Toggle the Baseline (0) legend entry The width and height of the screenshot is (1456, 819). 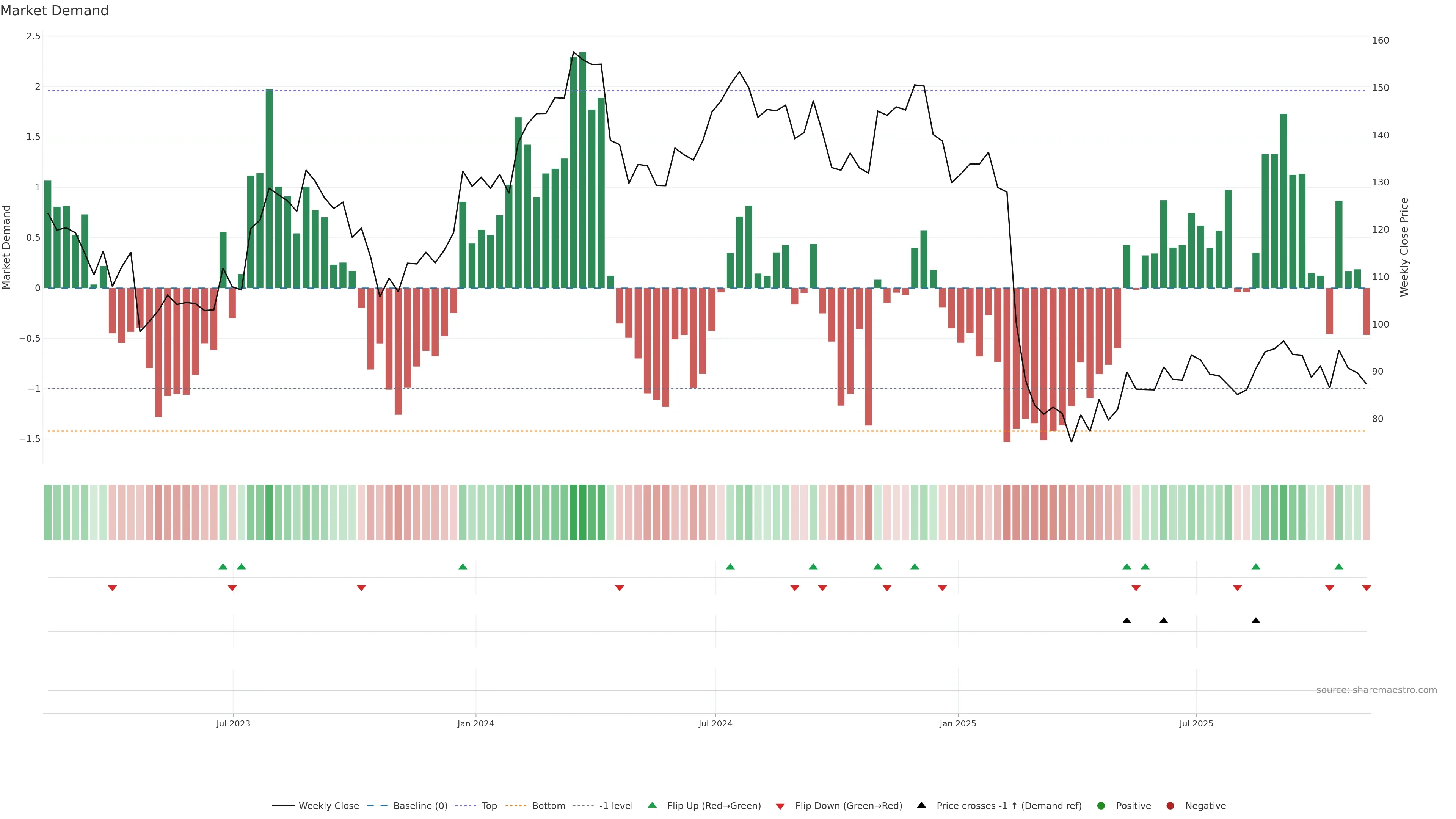click(x=420, y=806)
